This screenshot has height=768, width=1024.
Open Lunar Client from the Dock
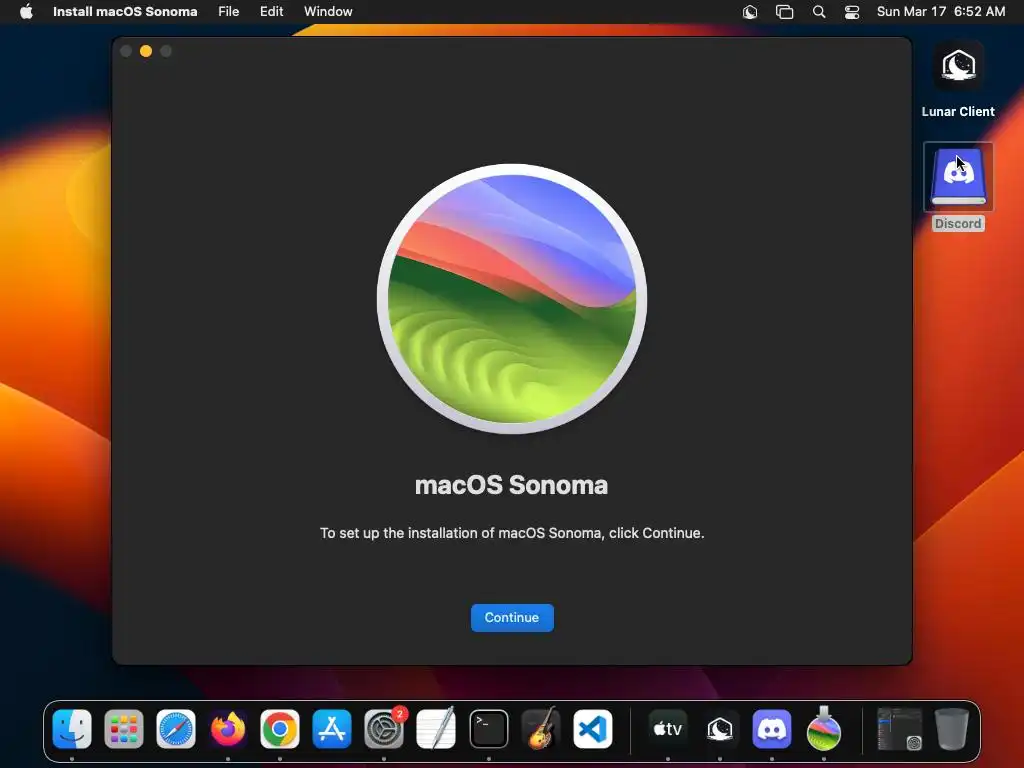point(720,729)
